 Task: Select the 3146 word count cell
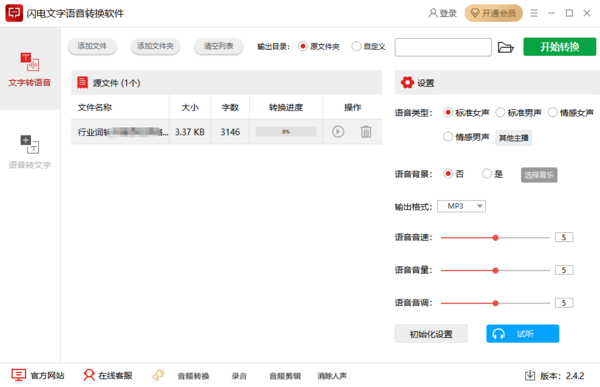click(230, 132)
